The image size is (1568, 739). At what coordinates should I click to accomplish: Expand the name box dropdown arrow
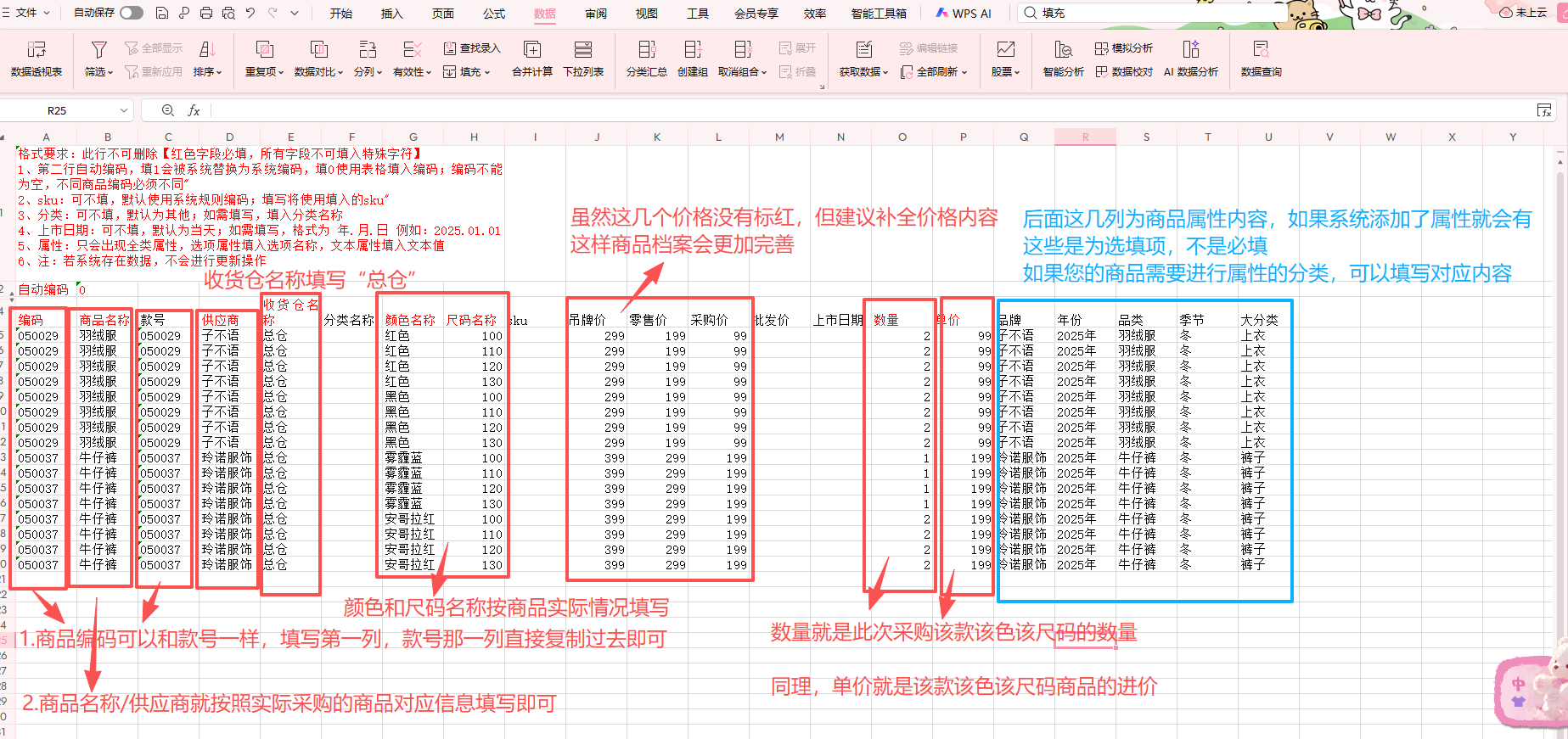[x=124, y=110]
